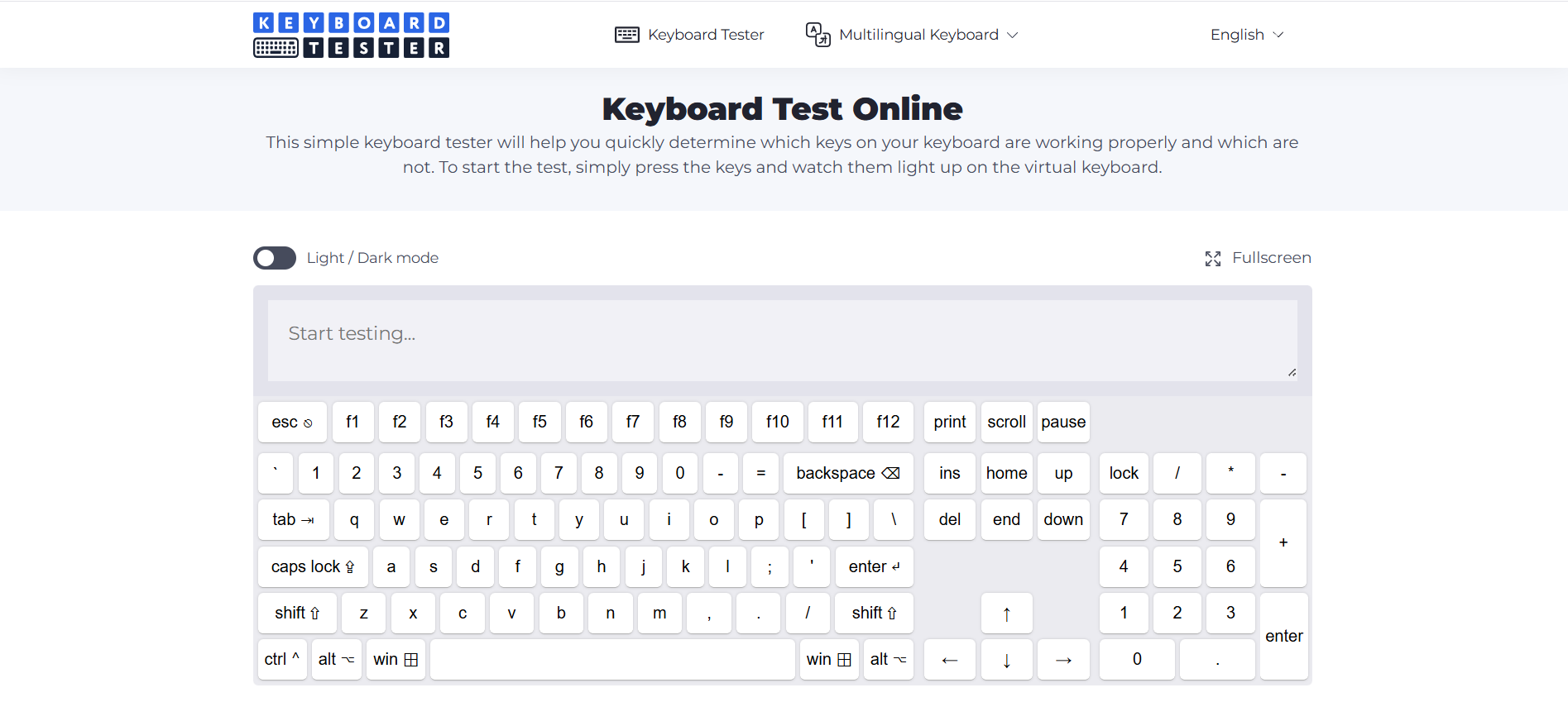Click the numpad lock key
The image size is (1568, 702).
tap(1124, 473)
